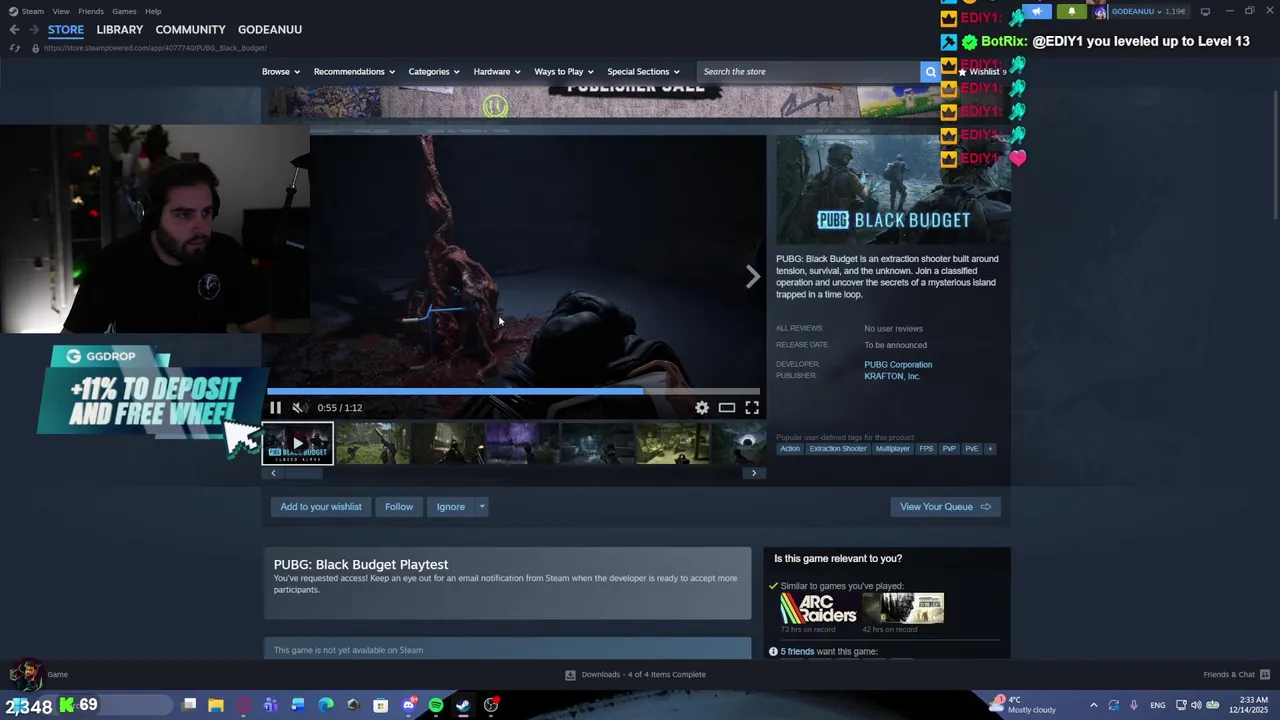Seek on the trailer progress bar
Screen dimensions: 1280x720
(513, 391)
